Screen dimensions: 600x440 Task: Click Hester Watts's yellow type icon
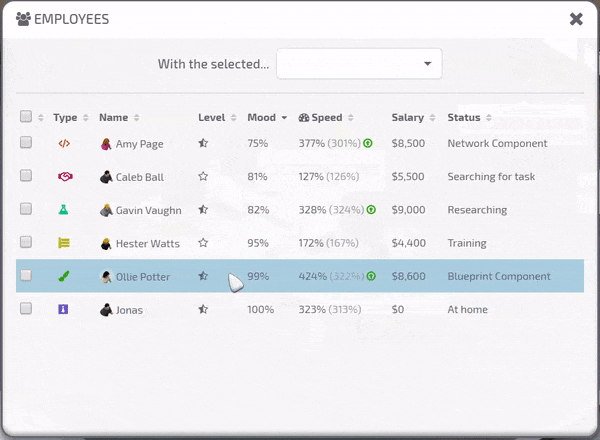coord(64,243)
